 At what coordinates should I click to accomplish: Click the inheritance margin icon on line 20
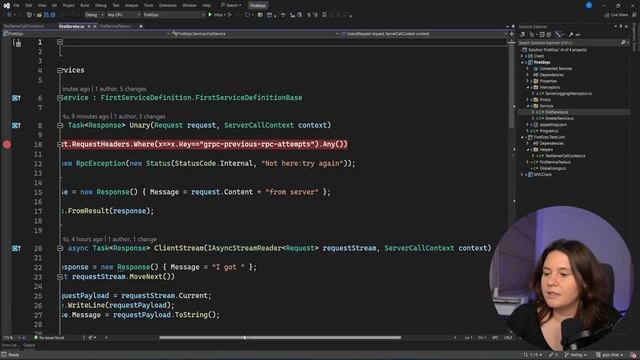point(16,248)
